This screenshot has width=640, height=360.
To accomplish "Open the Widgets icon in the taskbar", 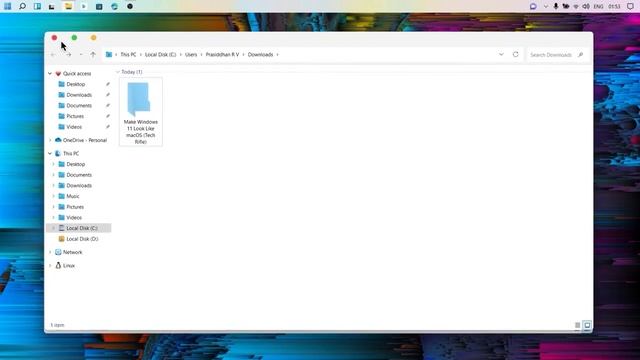I will click(x=37, y=6).
